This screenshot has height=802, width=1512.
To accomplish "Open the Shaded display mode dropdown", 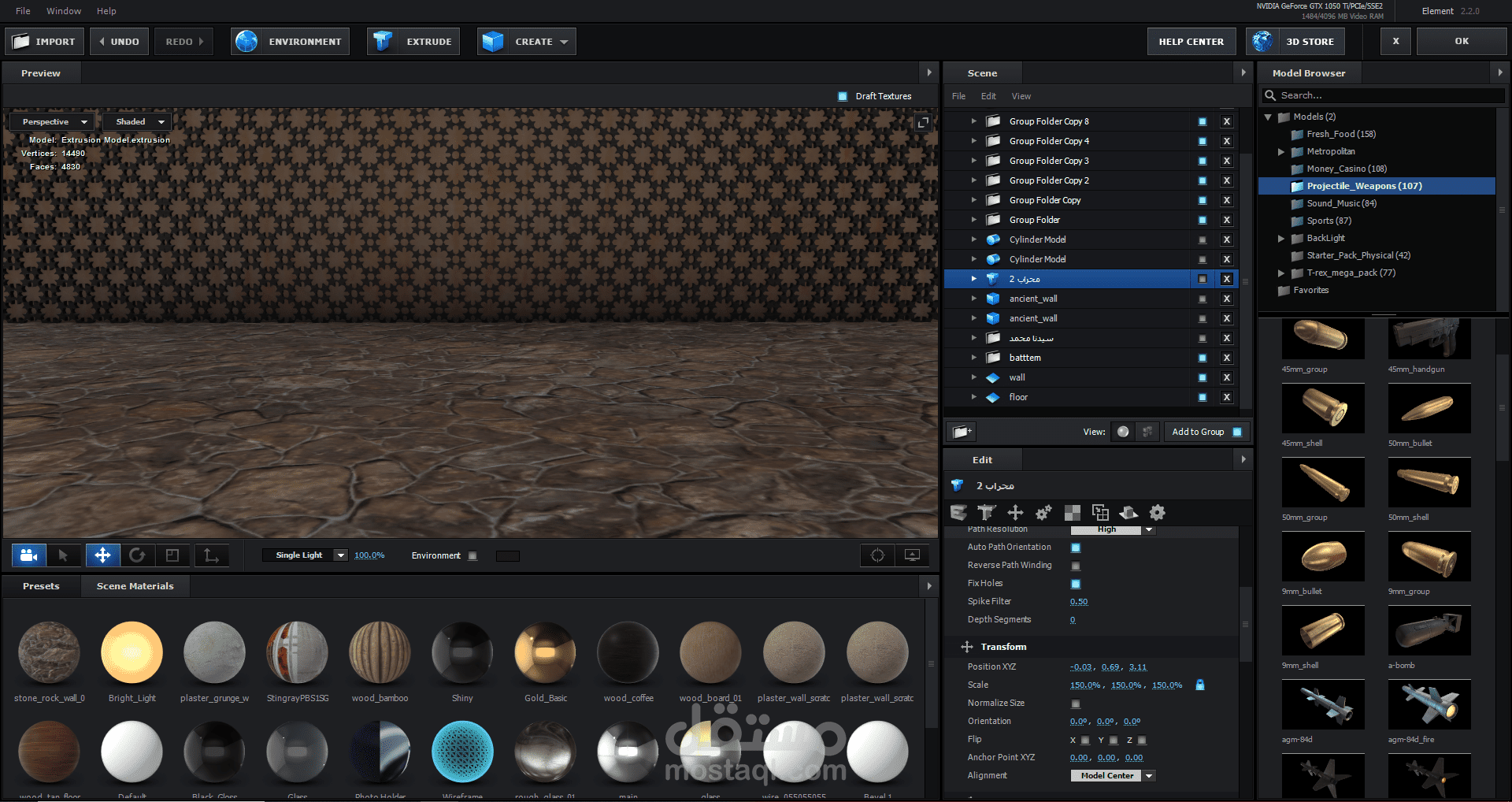I will (x=139, y=122).
